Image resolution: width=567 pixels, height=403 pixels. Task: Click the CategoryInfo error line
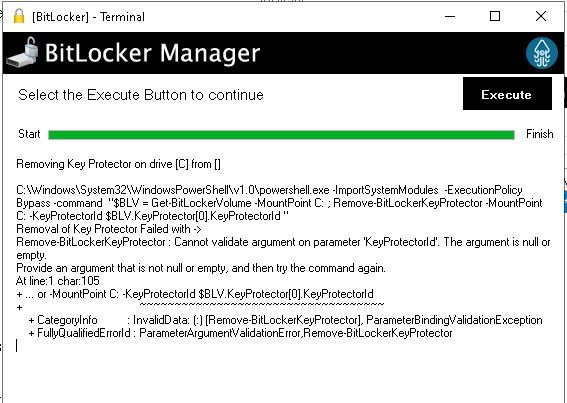(x=285, y=320)
